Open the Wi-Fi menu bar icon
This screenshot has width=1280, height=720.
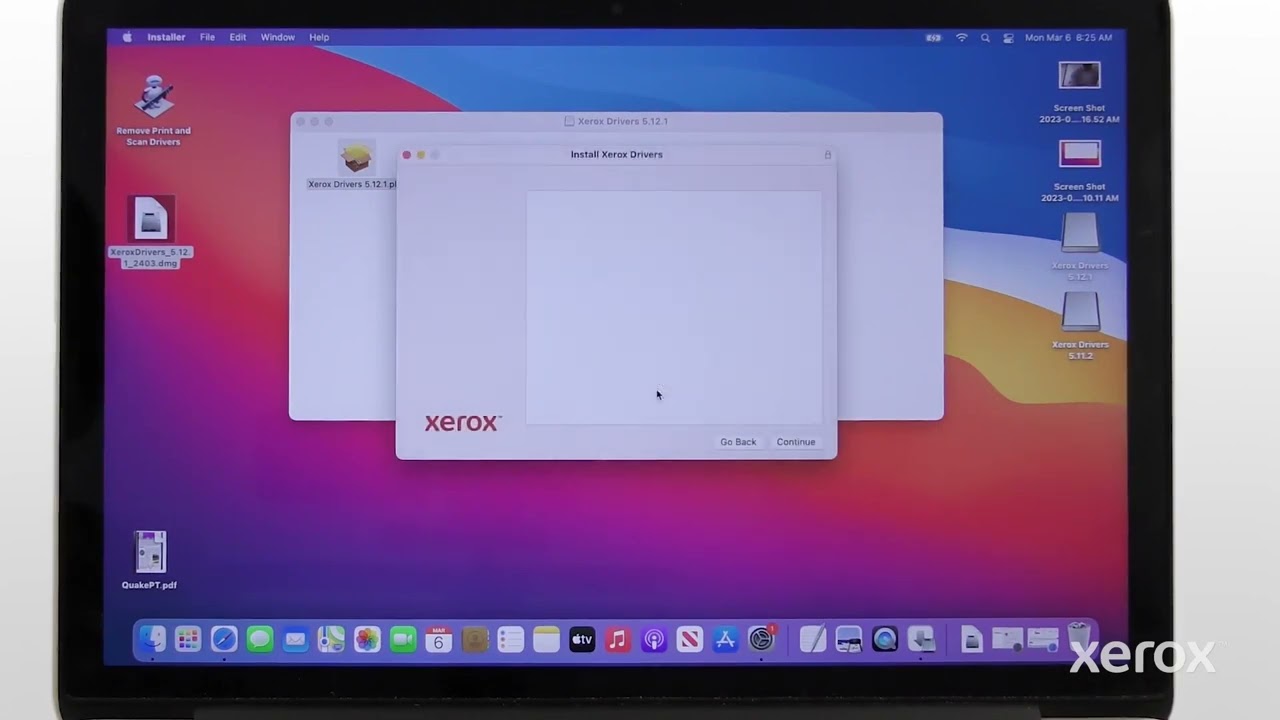[x=962, y=37]
